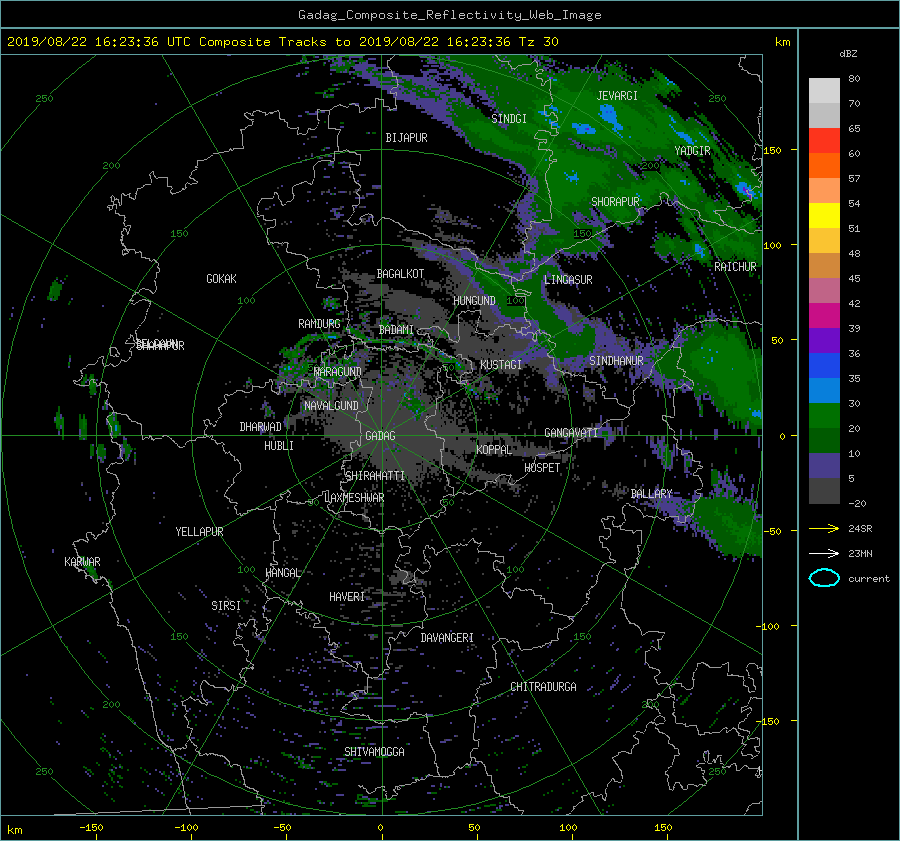Click the NARAGUND city label
Screen dimensions: 900x841
point(338,372)
